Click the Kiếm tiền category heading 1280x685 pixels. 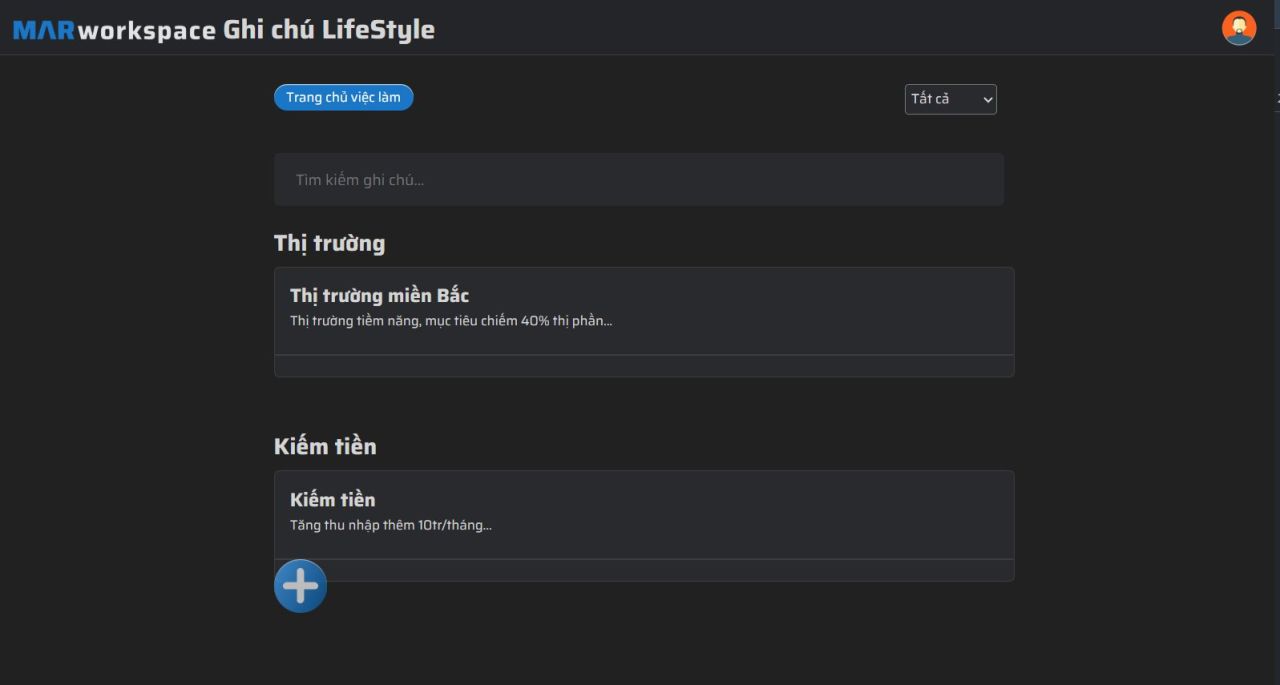[x=325, y=446]
